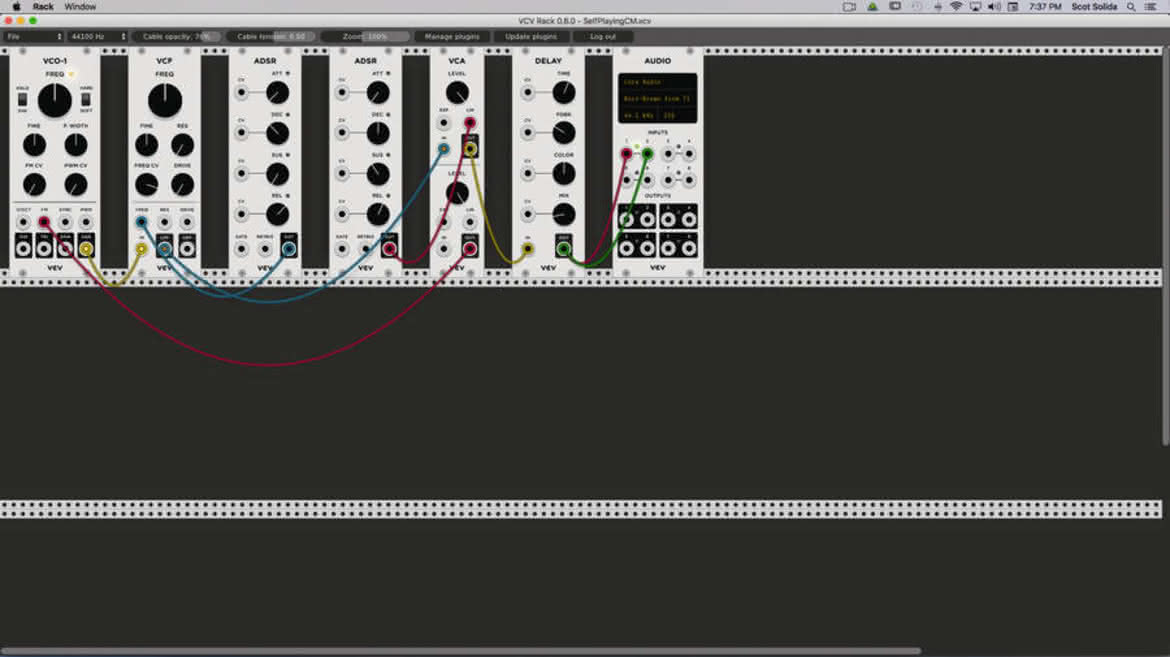Click AUDIO output 1 jack
This screenshot has height=657, width=1170.
pyautogui.click(x=626, y=219)
